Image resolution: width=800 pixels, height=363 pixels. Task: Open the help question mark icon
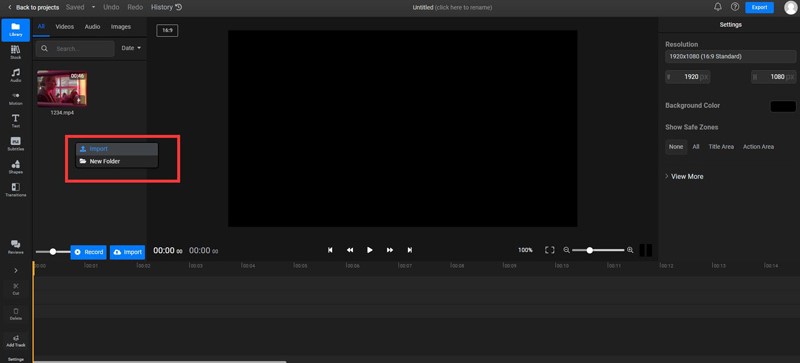[735, 7]
